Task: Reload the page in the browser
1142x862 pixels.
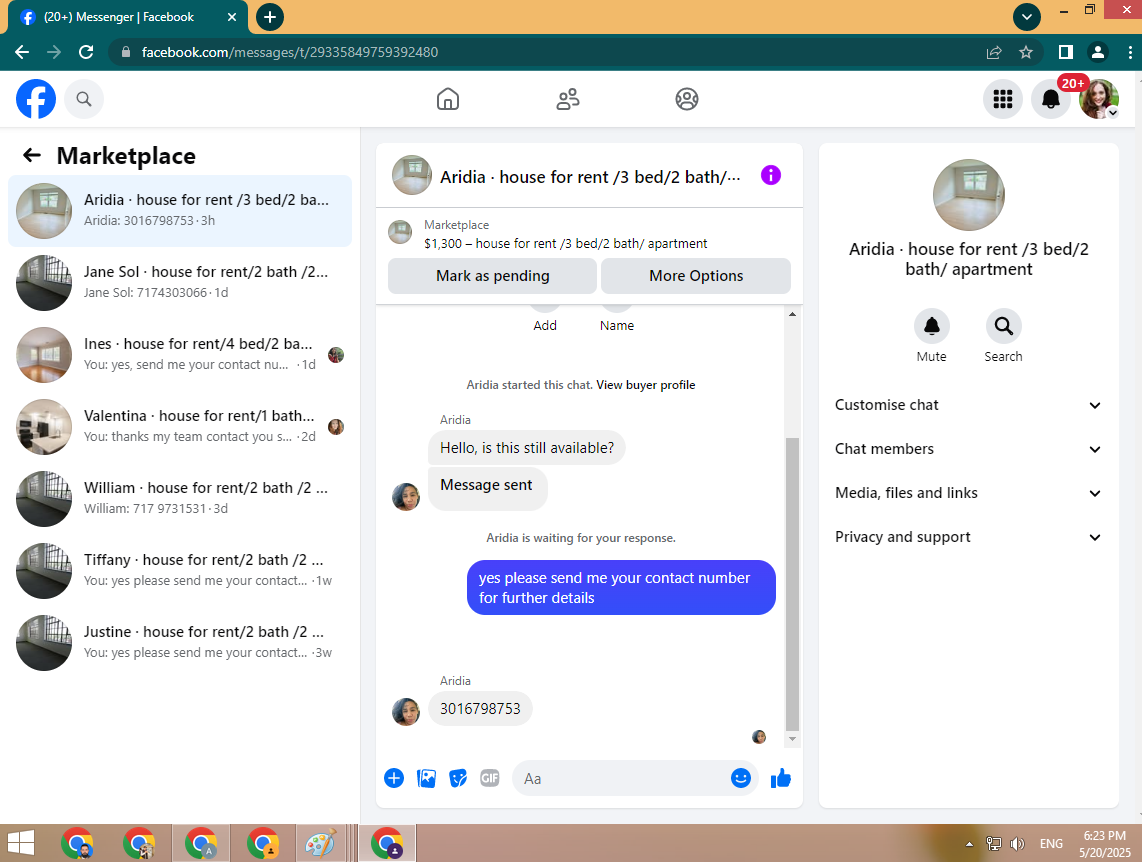Action: click(x=86, y=52)
